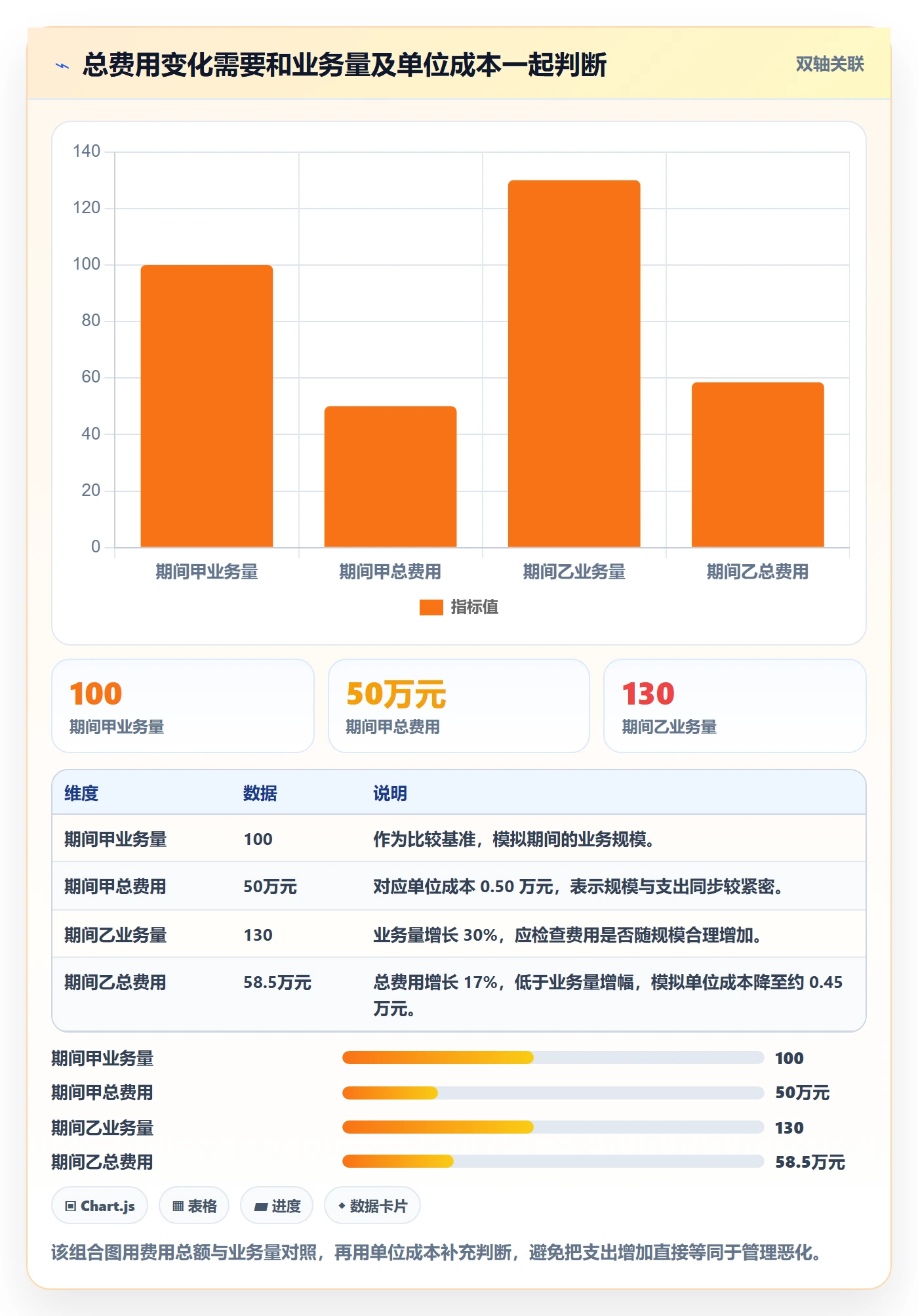This screenshot has height=1316, width=918.
Task: Select the 数据卡片 tag chip
Action: pyautogui.click(x=372, y=1206)
